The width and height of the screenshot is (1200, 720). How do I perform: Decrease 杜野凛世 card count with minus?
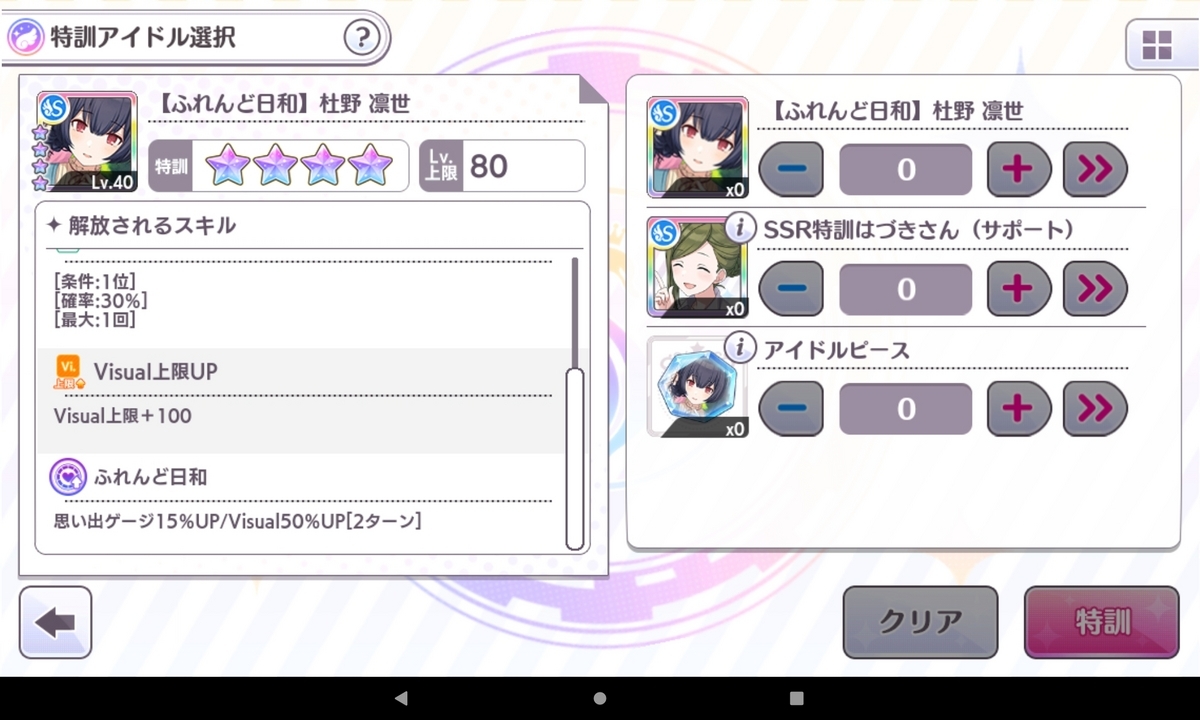pyautogui.click(x=791, y=169)
